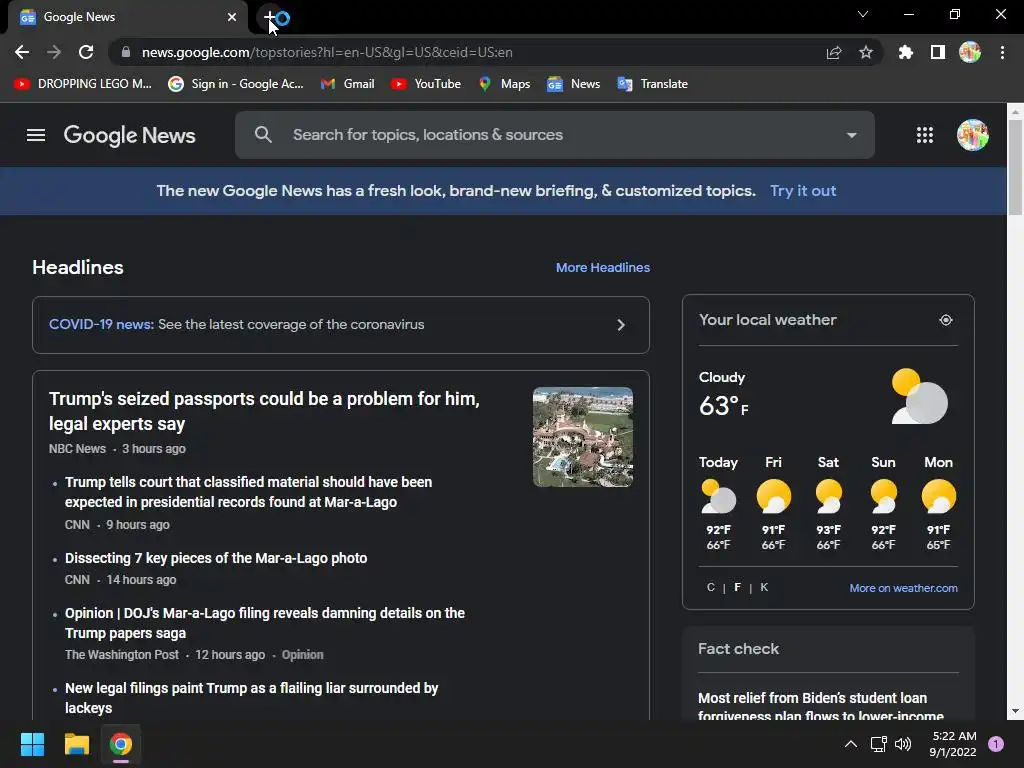Open Trump's seized passports headline
This screenshot has width=1024, height=768.
click(264, 411)
